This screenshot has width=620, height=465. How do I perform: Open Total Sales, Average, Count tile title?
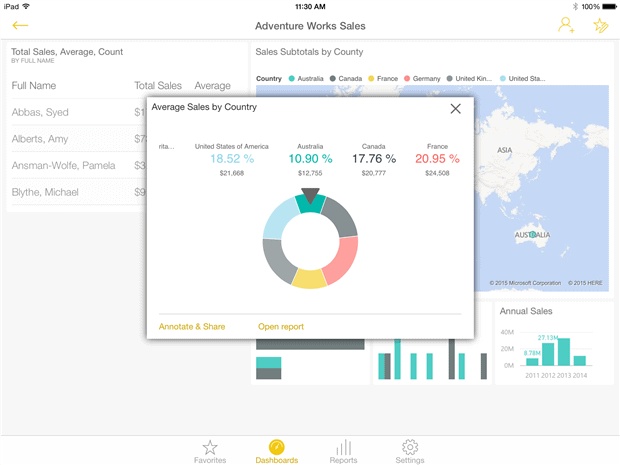tap(67, 52)
